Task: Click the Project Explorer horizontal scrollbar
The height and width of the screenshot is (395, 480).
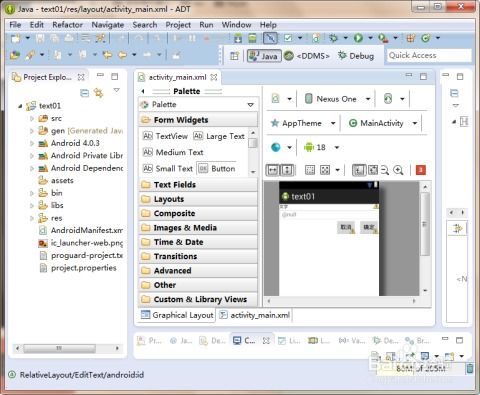Action: 67,348
